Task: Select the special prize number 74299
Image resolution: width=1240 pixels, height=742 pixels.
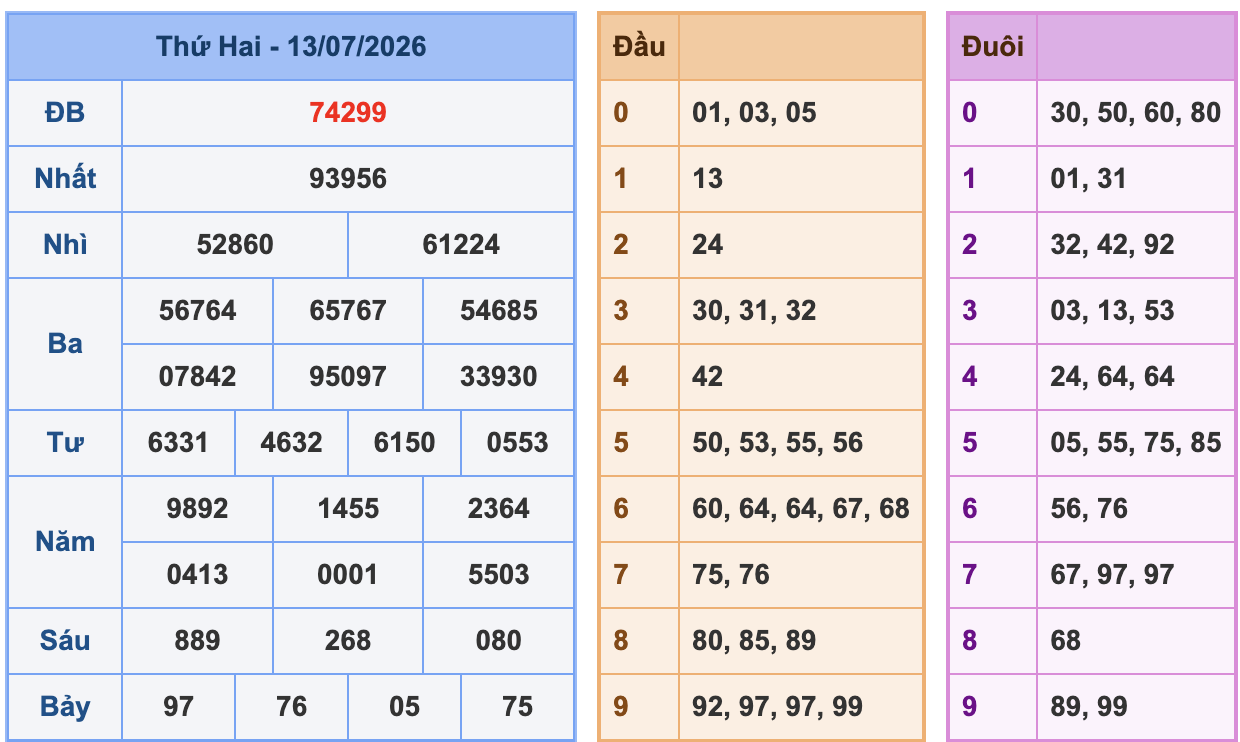Action: [348, 113]
